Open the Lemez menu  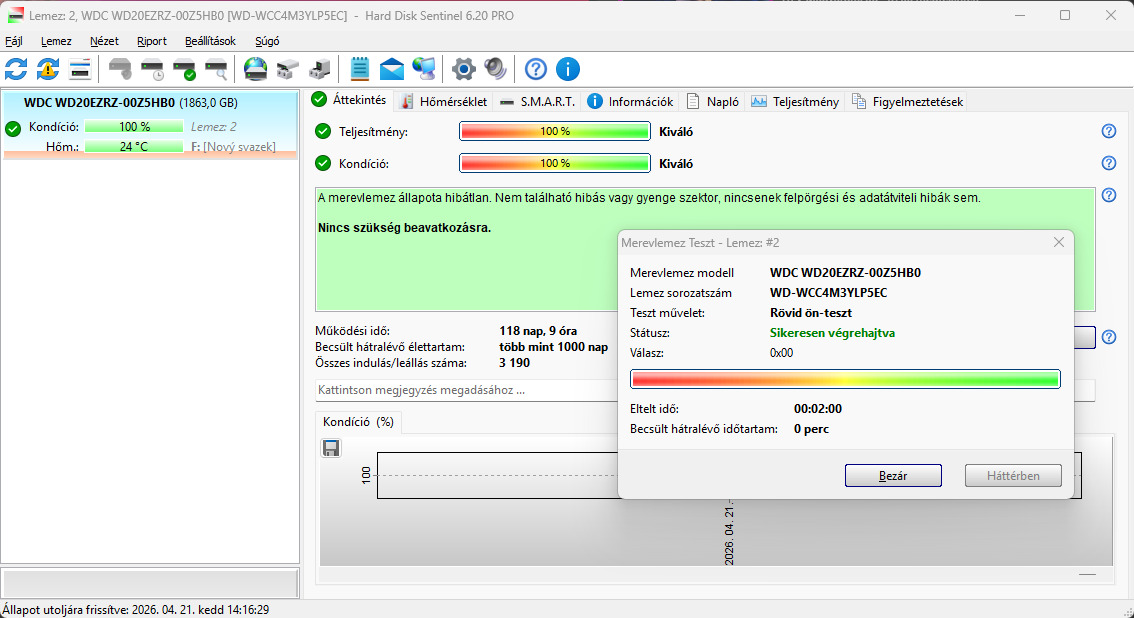point(56,41)
